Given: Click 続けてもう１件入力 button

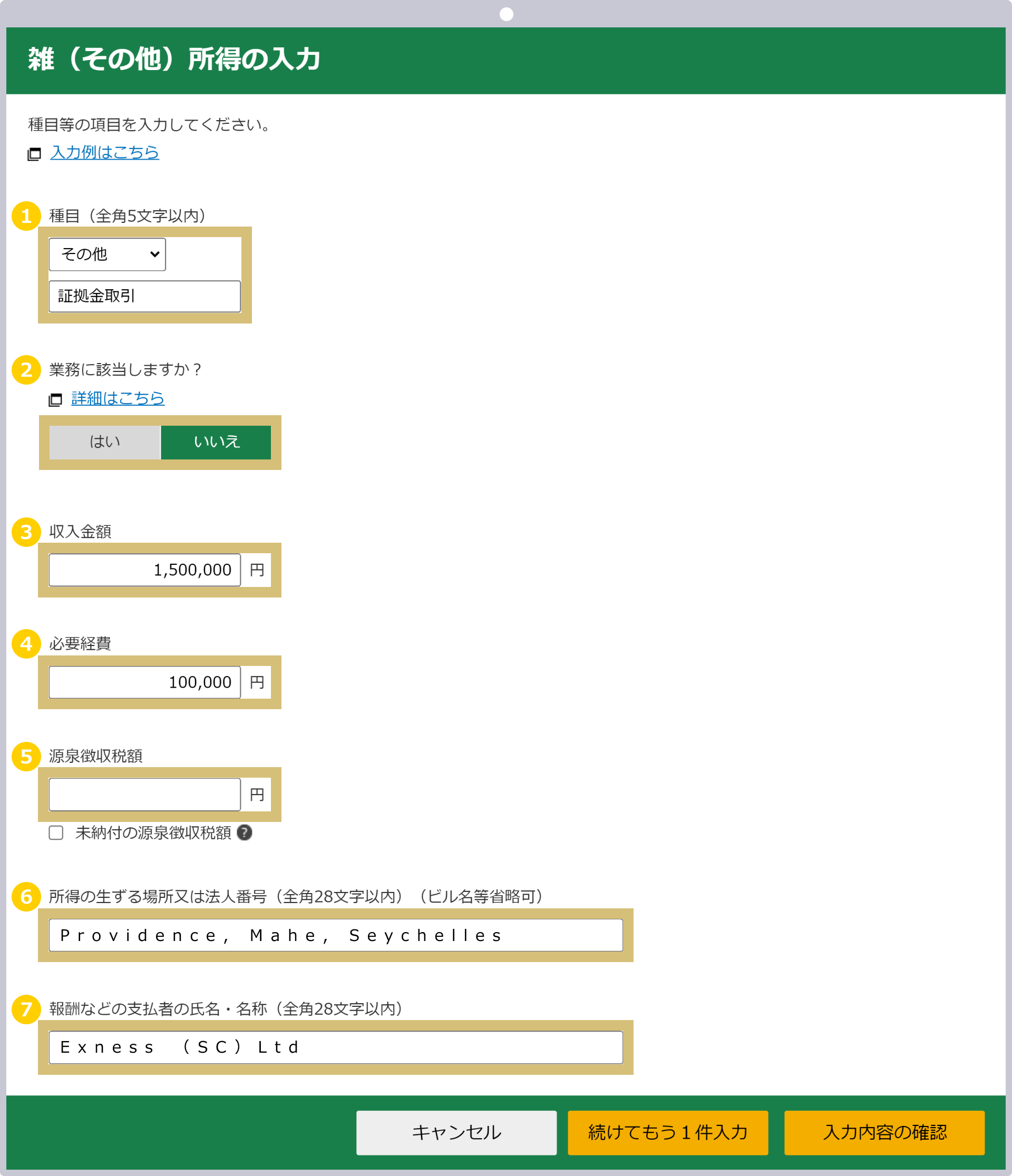Looking at the screenshot, I should 668,1133.
